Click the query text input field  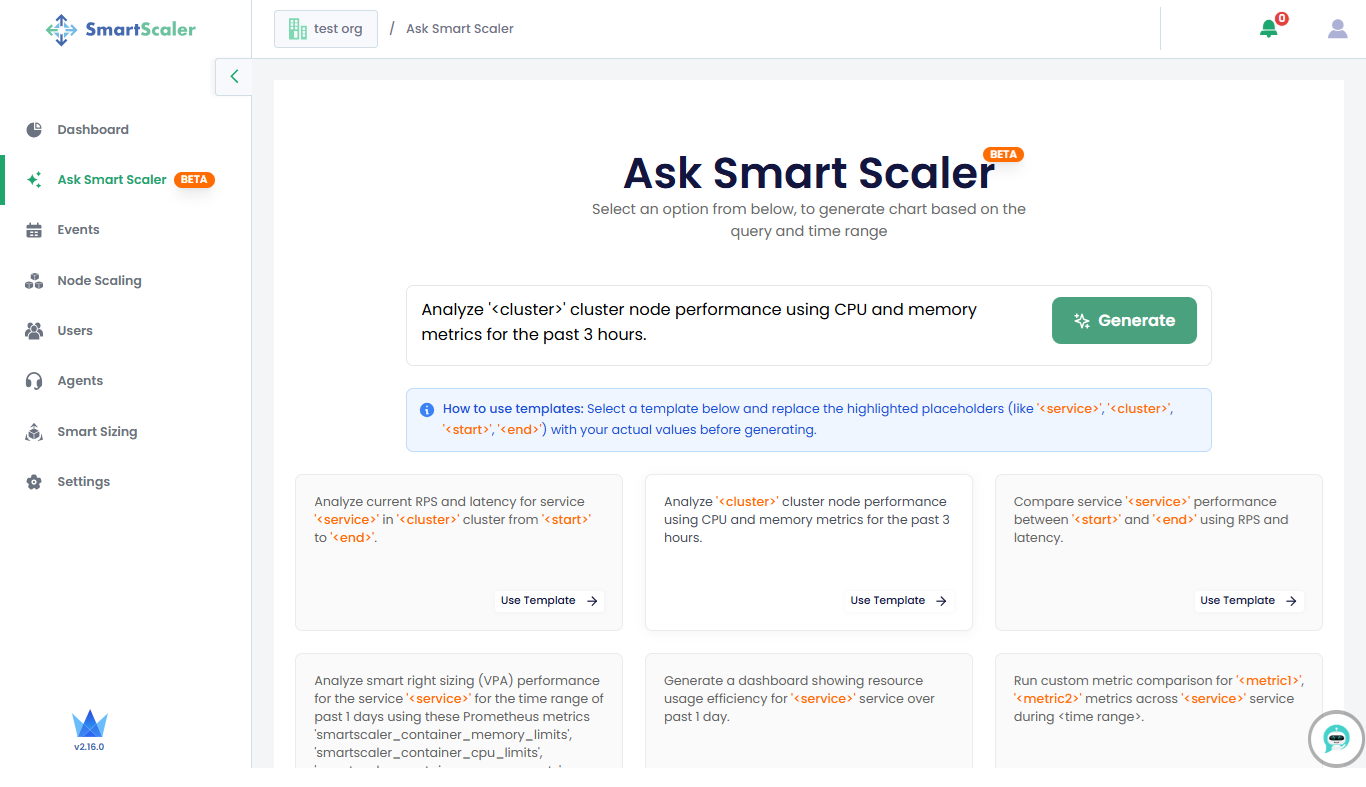[724, 322]
